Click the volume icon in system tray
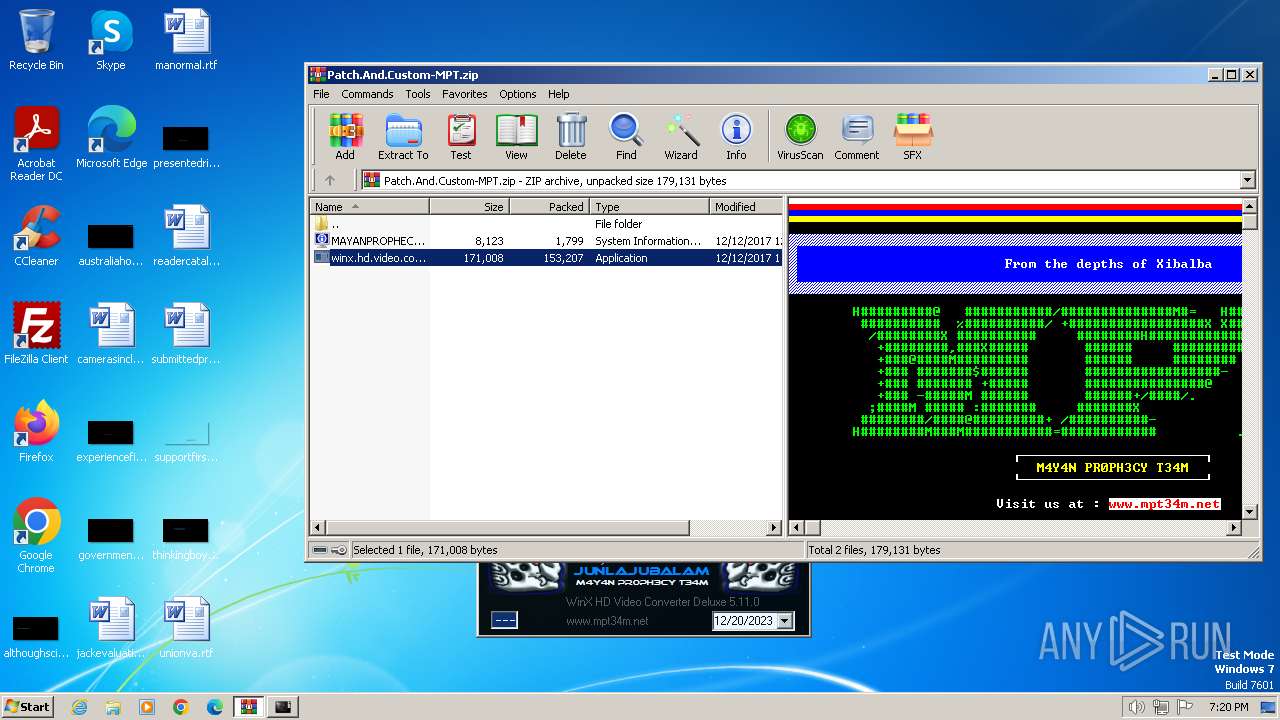The image size is (1280, 720). [1136, 707]
